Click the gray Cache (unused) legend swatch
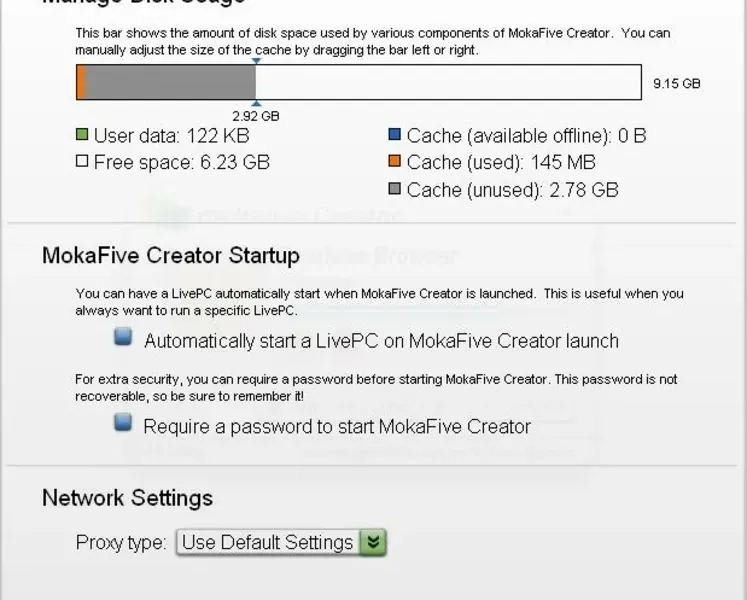The width and height of the screenshot is (747, 600). pos(394,189)
